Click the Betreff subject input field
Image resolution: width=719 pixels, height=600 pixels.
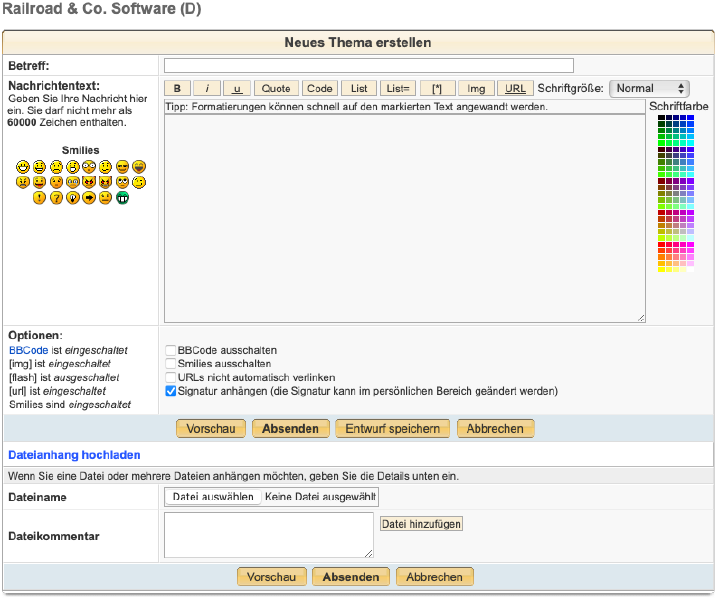pos(368,66)
